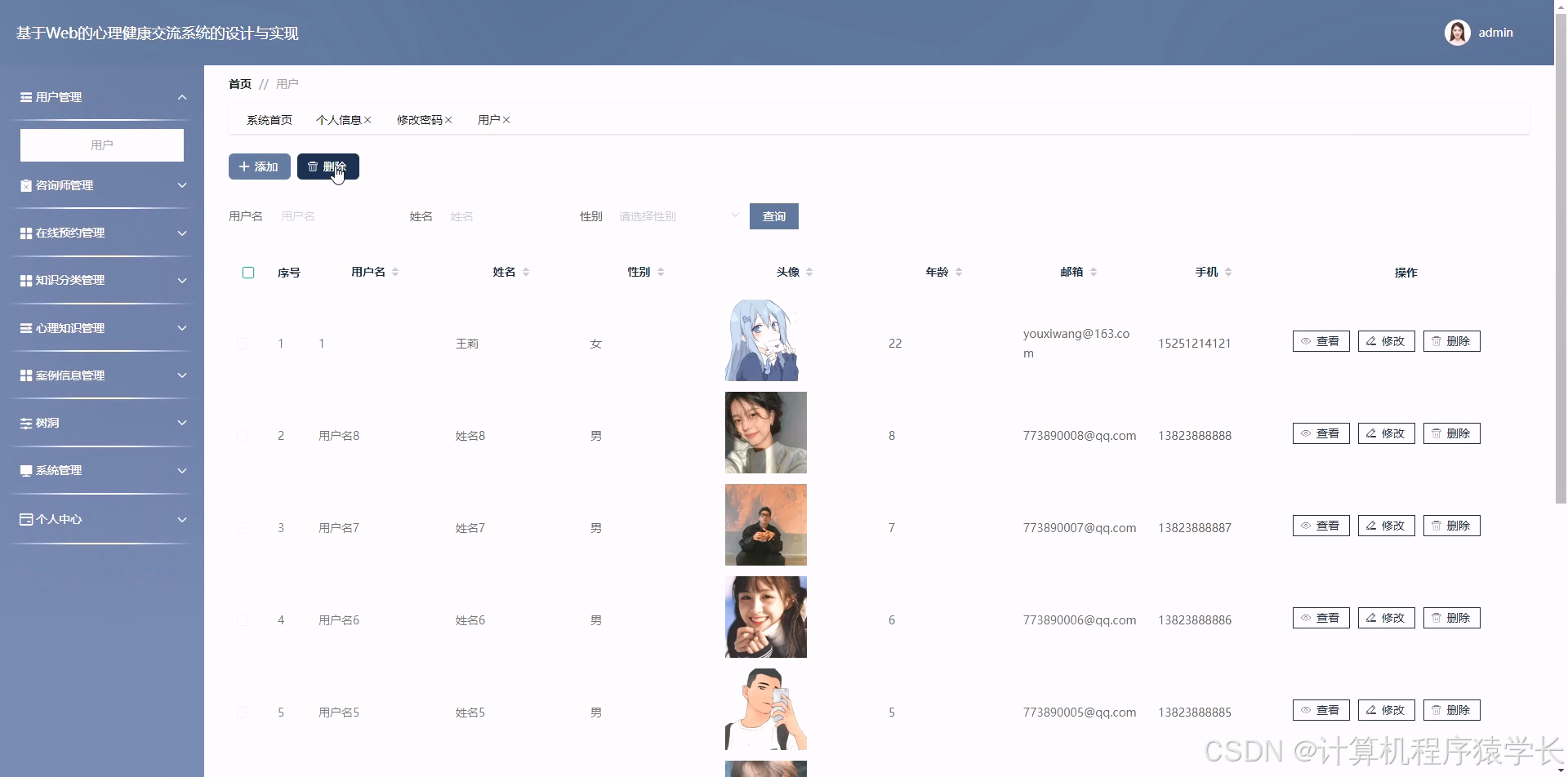Click the trash icon on the 删除 button
The image size is (1568, 777).
313,166
